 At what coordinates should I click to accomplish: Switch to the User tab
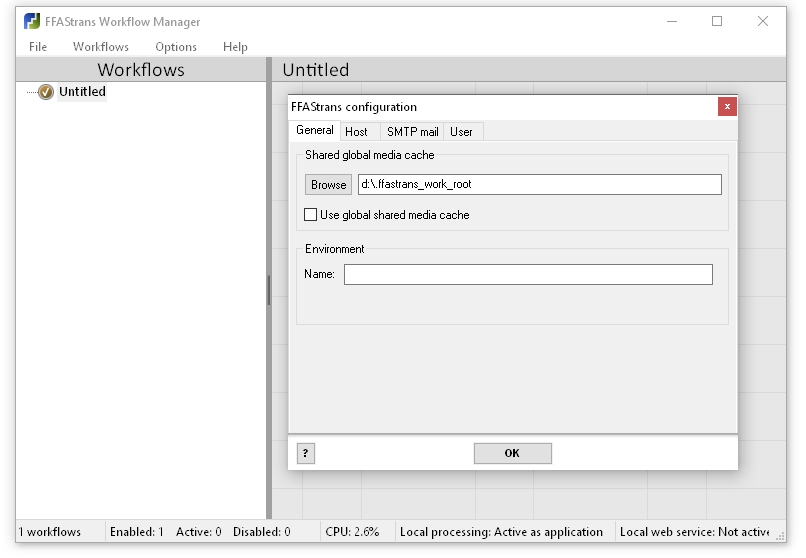click(x=461, y=132)
